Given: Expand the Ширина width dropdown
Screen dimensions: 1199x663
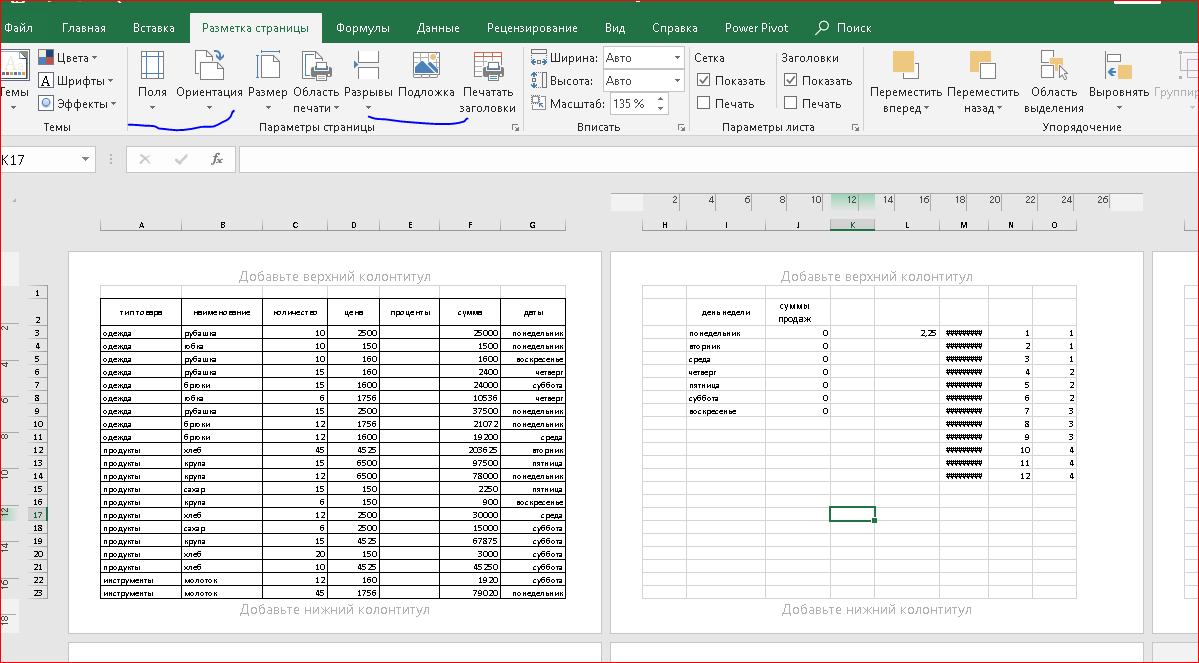Looking at the screenshot, I should (675, 58).
